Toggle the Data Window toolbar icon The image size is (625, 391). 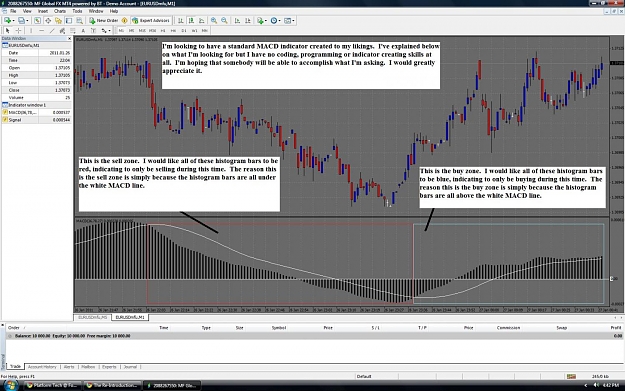[48, 20]
